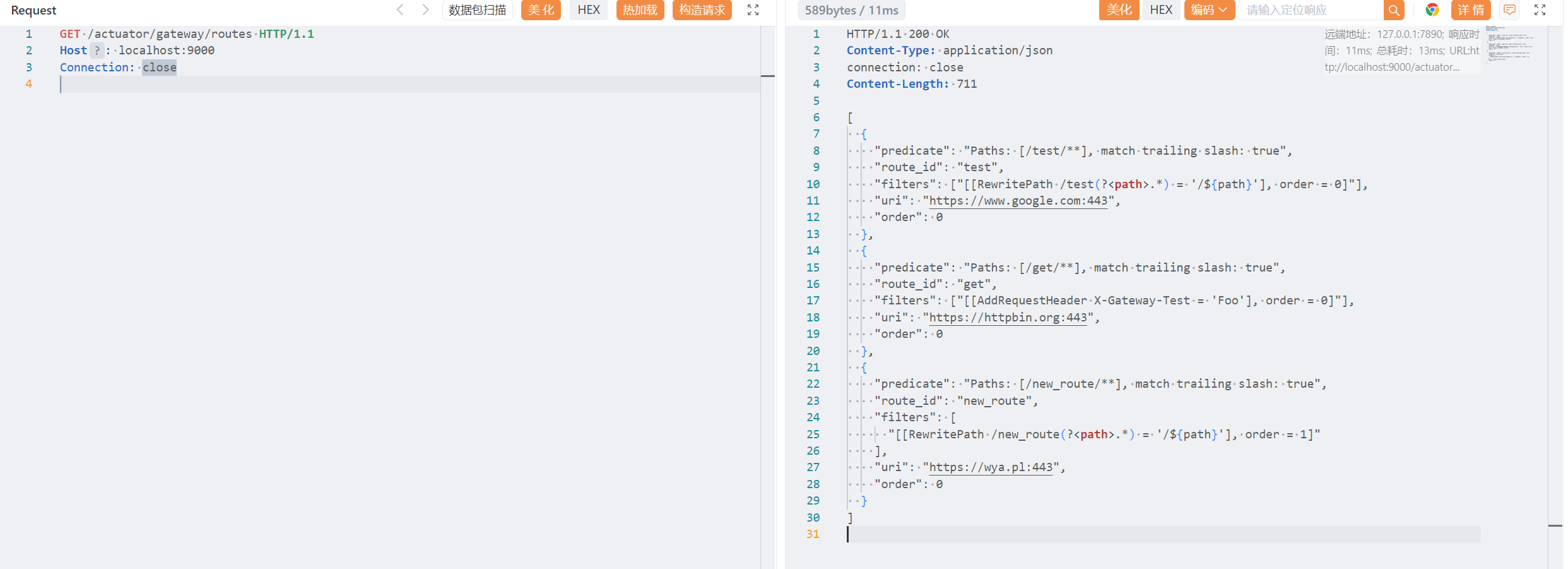Viewport: 1568px width, 569px height.
Task: Click the orange search magnifier icon
Action: [x=1394, y=10]
